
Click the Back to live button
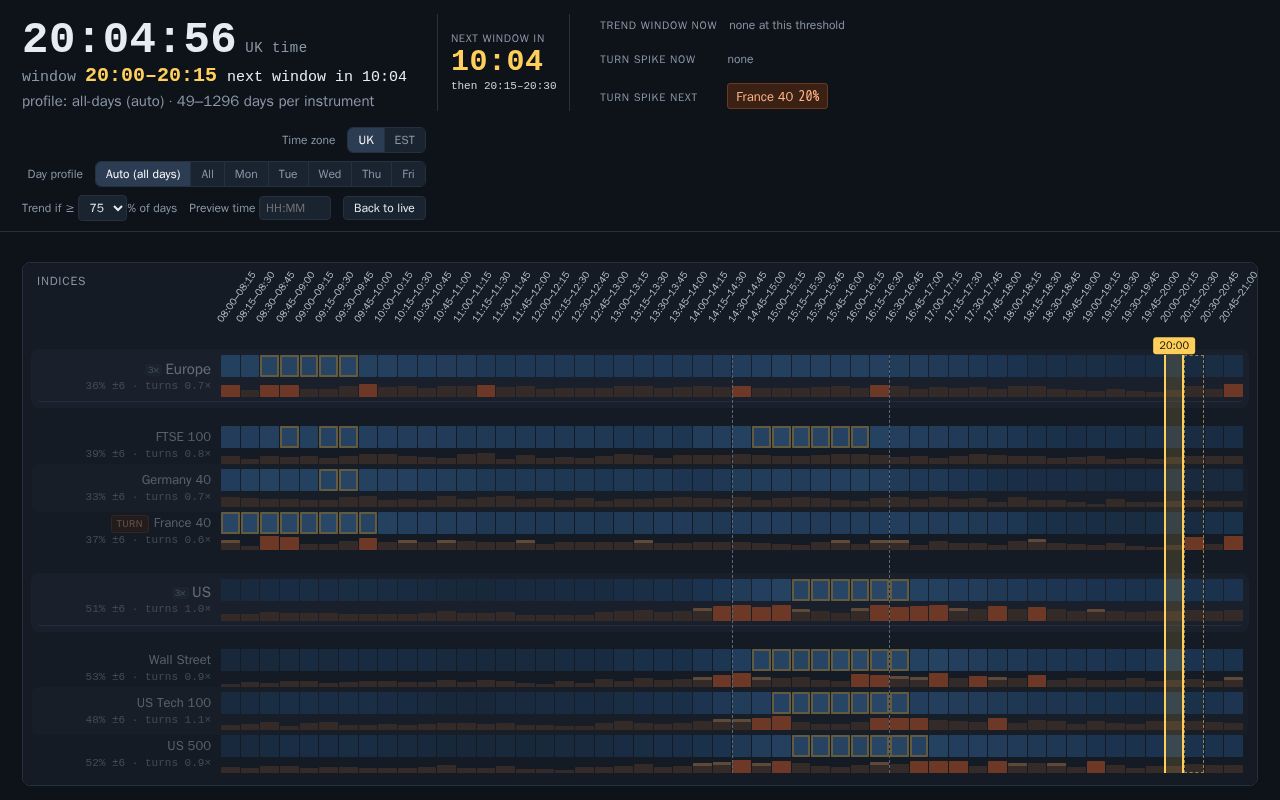click(x=384, y=208)
